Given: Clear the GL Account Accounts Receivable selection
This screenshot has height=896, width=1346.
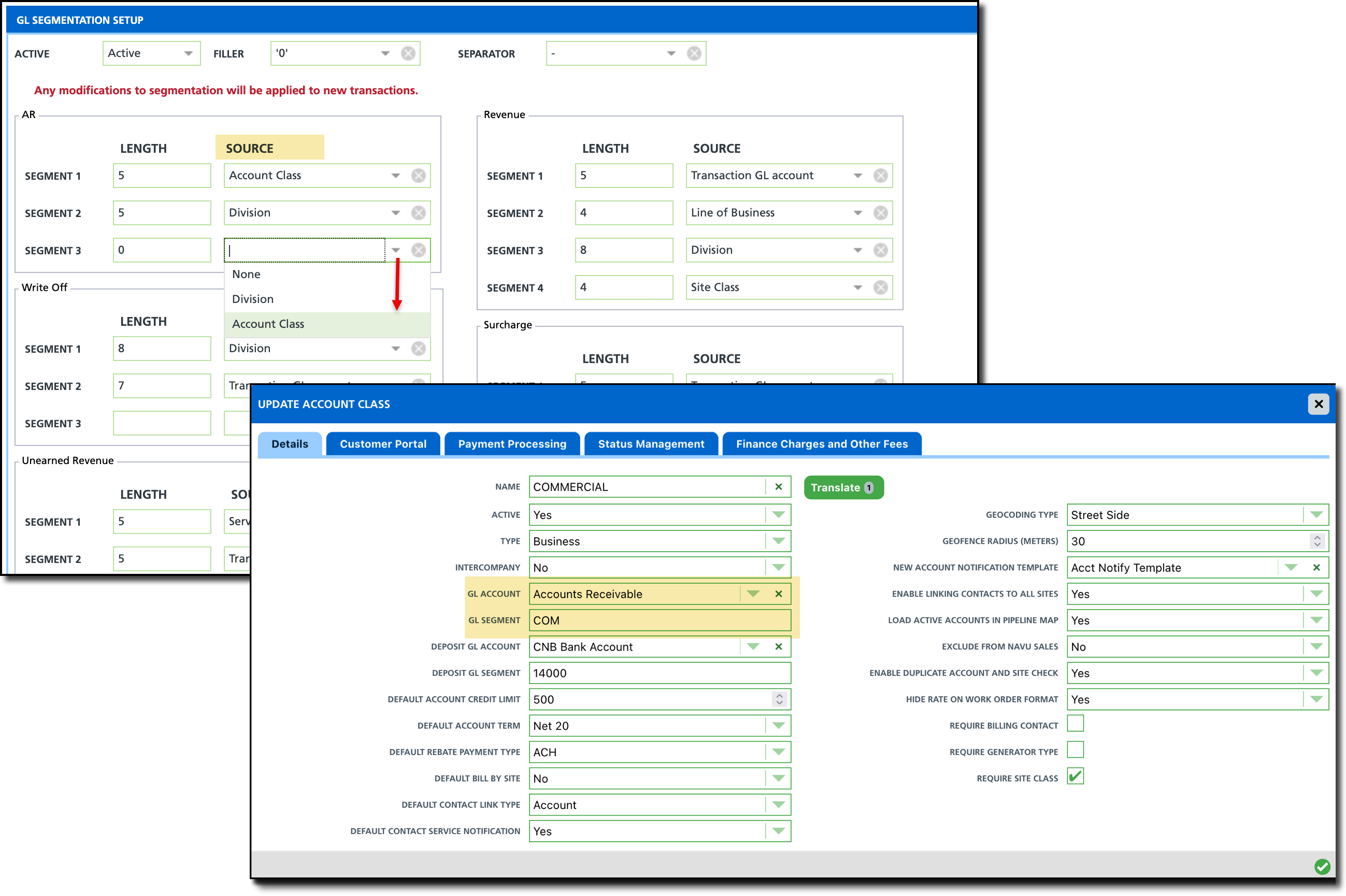Looking at the screenshot, I should 779,594.
